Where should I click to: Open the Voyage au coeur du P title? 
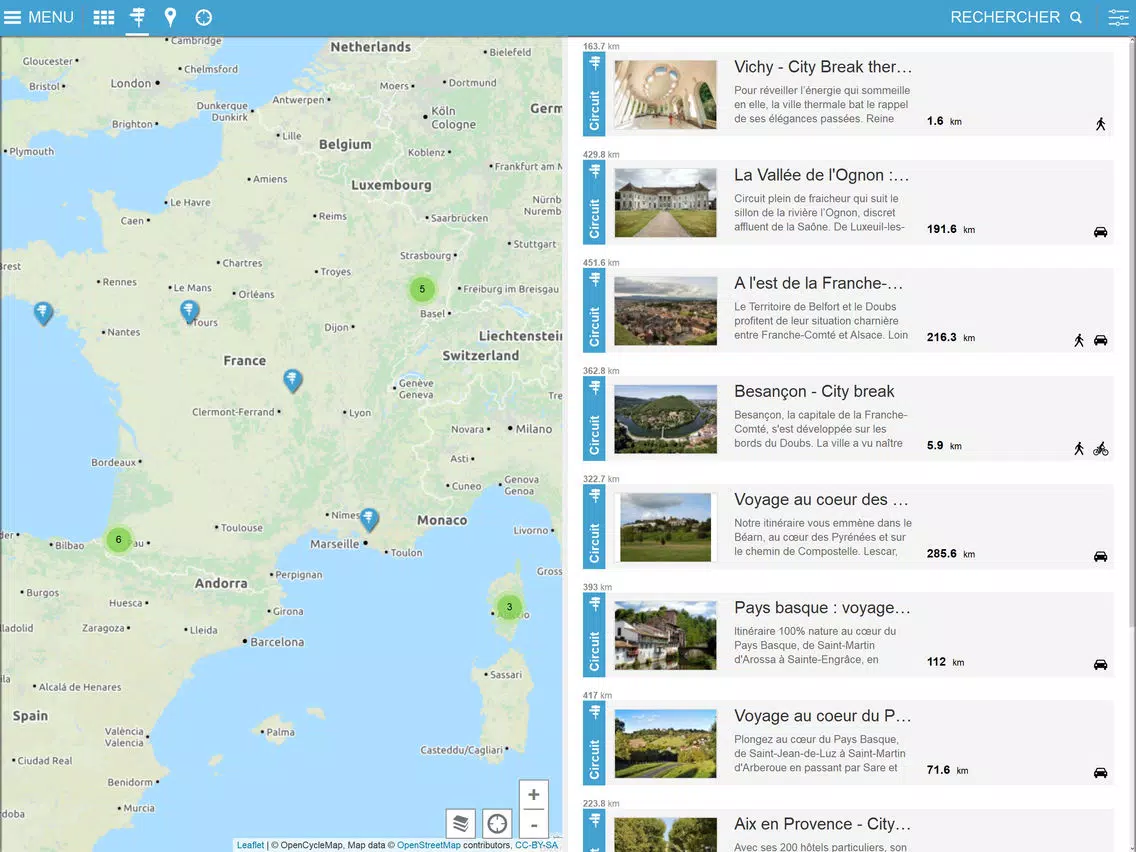click(x=822, y=716)
